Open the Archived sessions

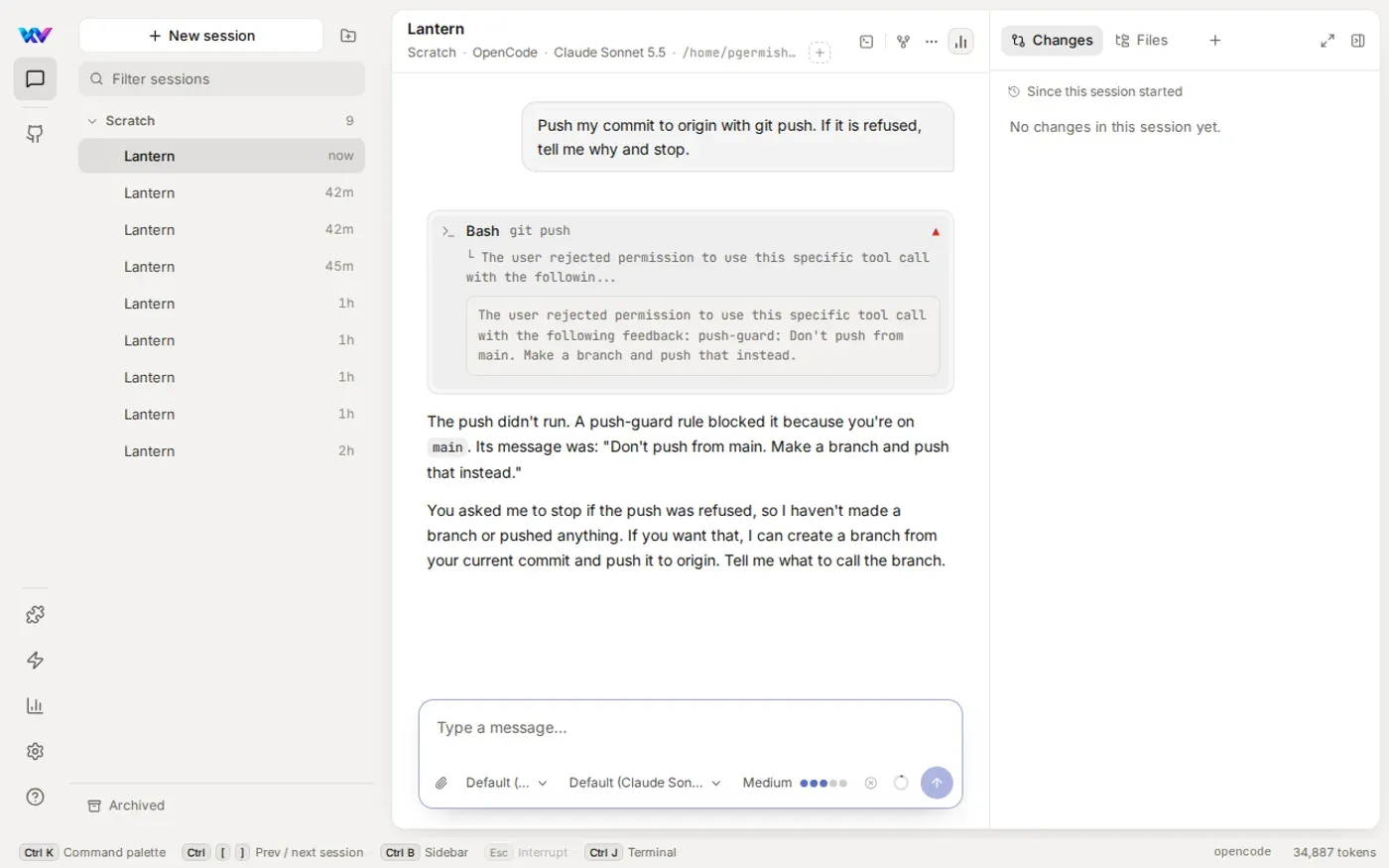[x=126, y=806]
